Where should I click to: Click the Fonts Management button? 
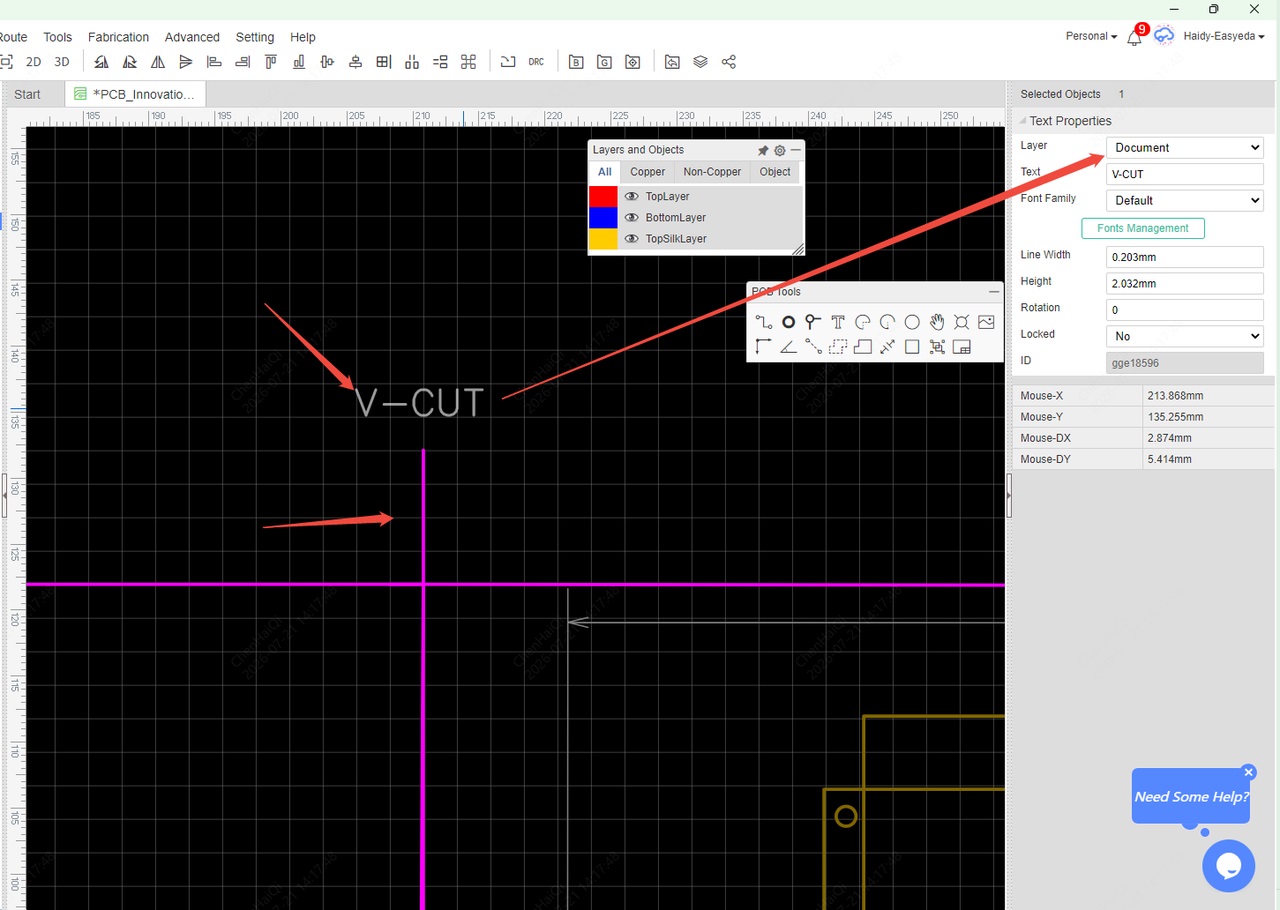[1143, 228]
